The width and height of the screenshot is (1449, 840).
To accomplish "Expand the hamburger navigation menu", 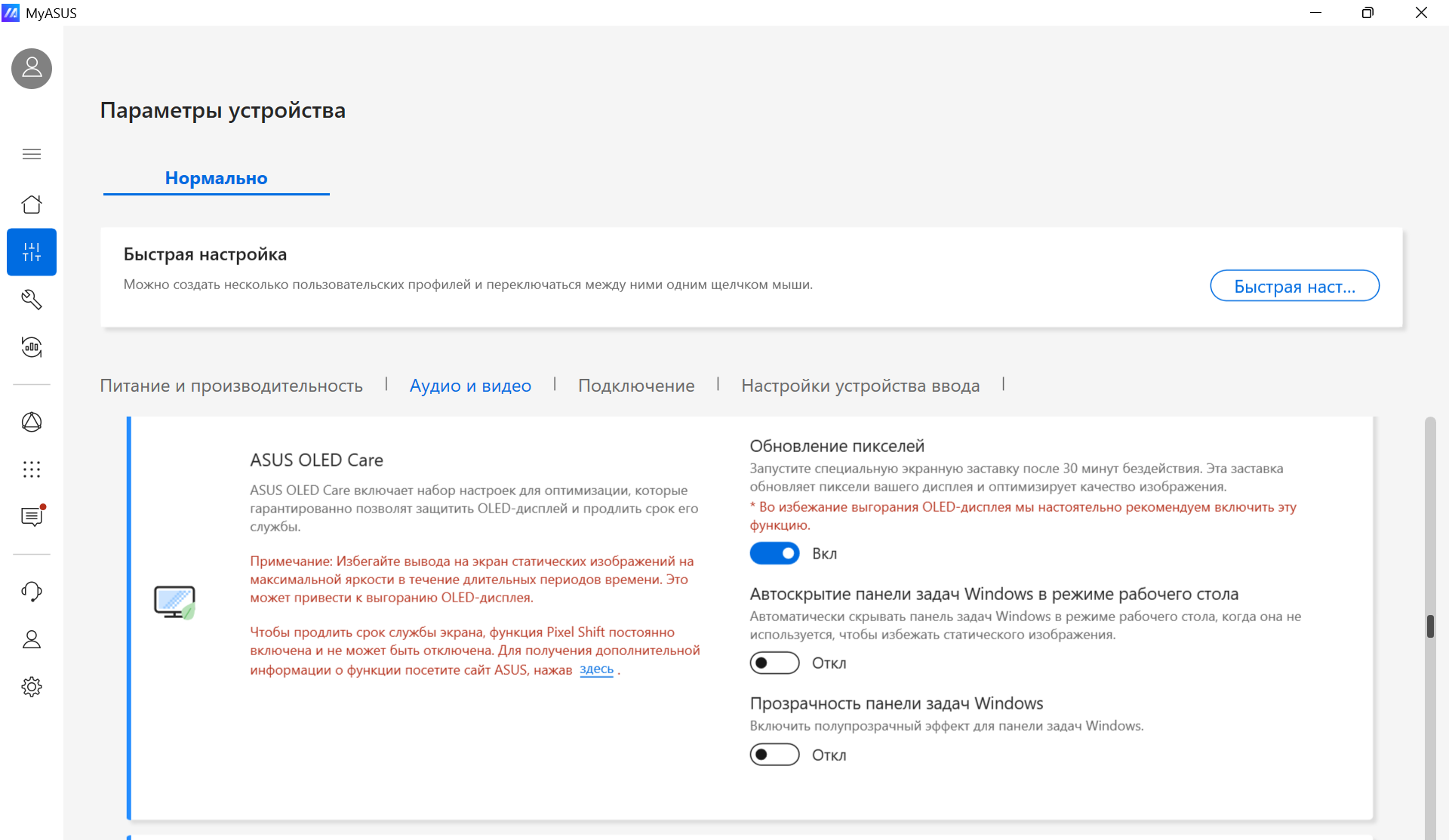I will click(32, 154).
